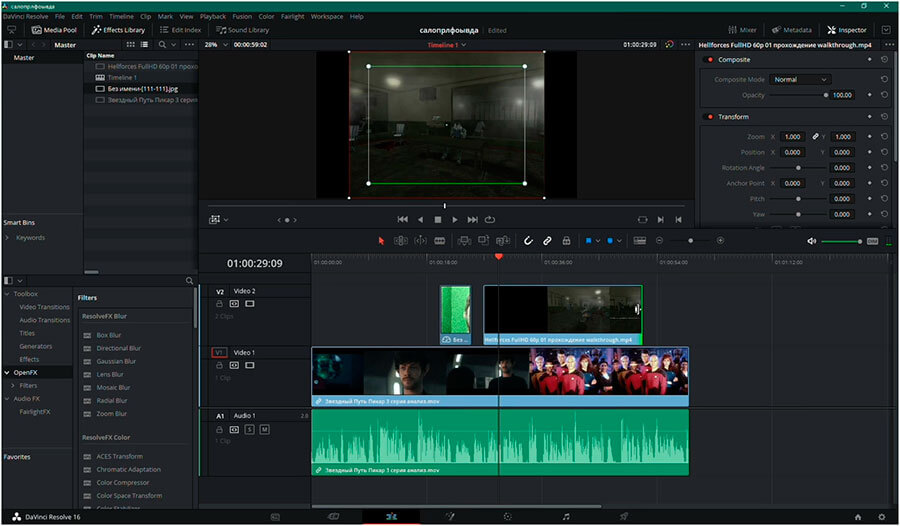This screenshot has height=526, width=900.
Task: Toggle Loop playback button
Action: (x=490, y=219)
